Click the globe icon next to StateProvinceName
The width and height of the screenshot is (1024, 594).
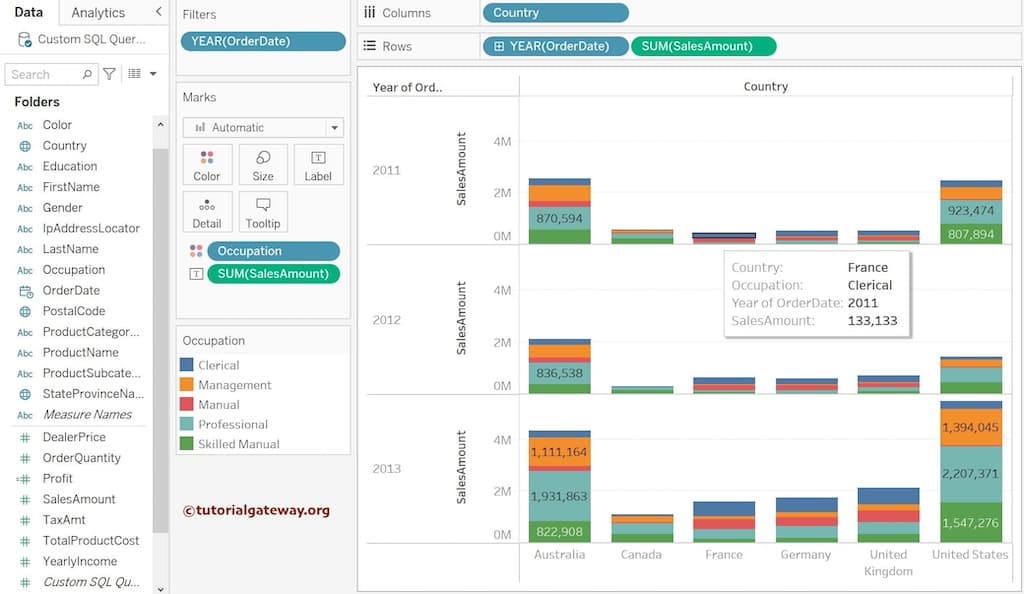pyautogui.click(x=25, y=394)
